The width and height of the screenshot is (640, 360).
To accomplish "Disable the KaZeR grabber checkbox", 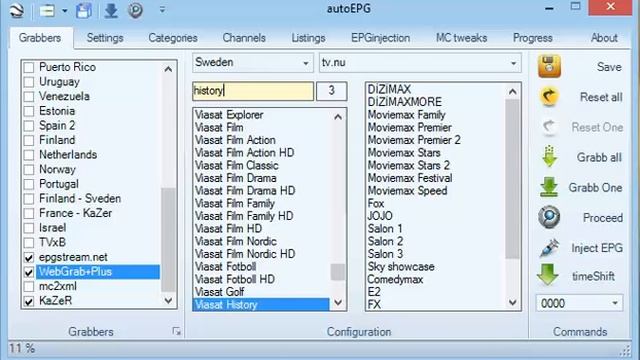I will [29, 301].
